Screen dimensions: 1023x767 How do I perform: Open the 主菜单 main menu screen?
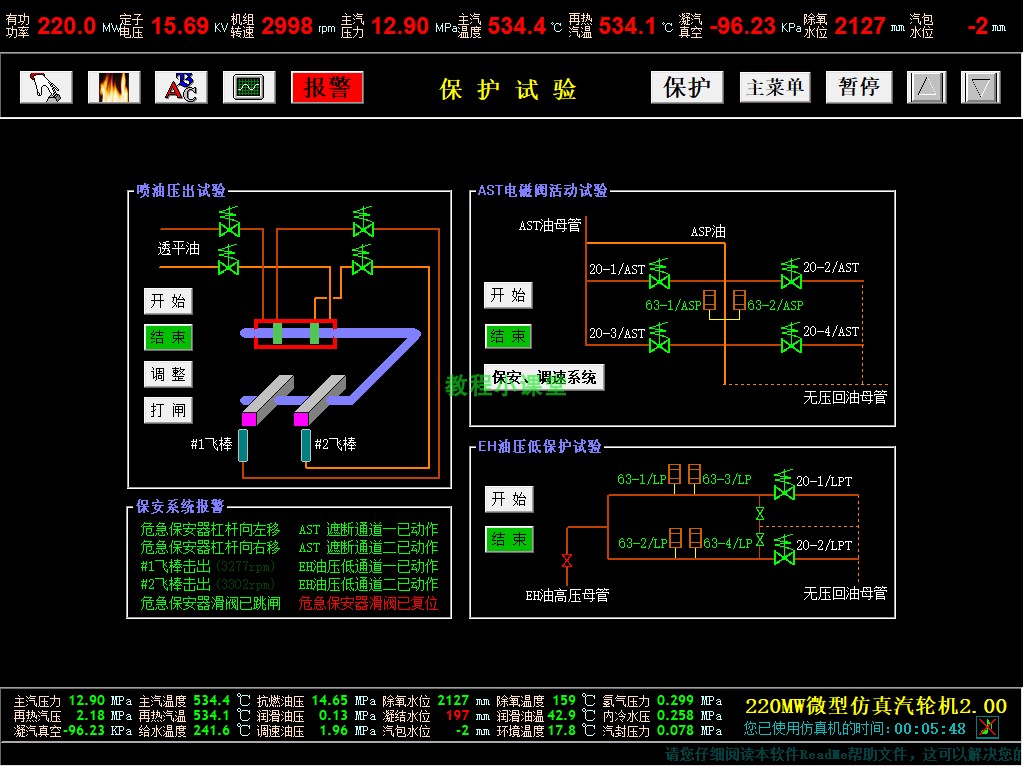pos(774,87)
